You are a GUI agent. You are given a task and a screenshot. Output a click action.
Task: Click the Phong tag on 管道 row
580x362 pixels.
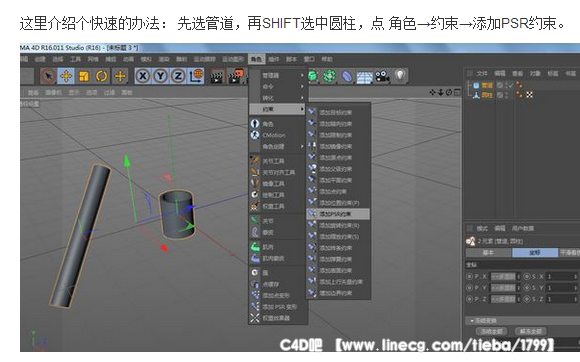point(520,85)
